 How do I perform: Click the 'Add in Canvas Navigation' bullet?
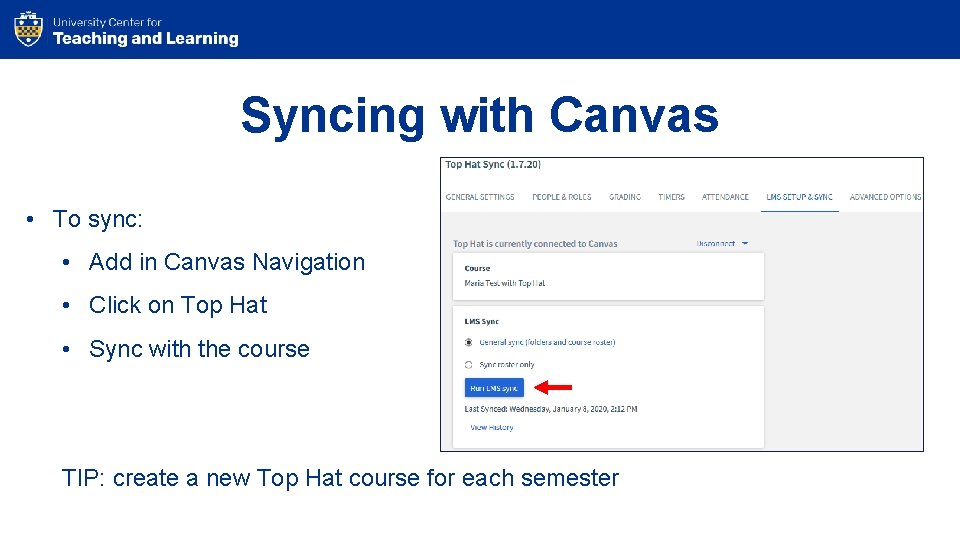pos(227,262)
